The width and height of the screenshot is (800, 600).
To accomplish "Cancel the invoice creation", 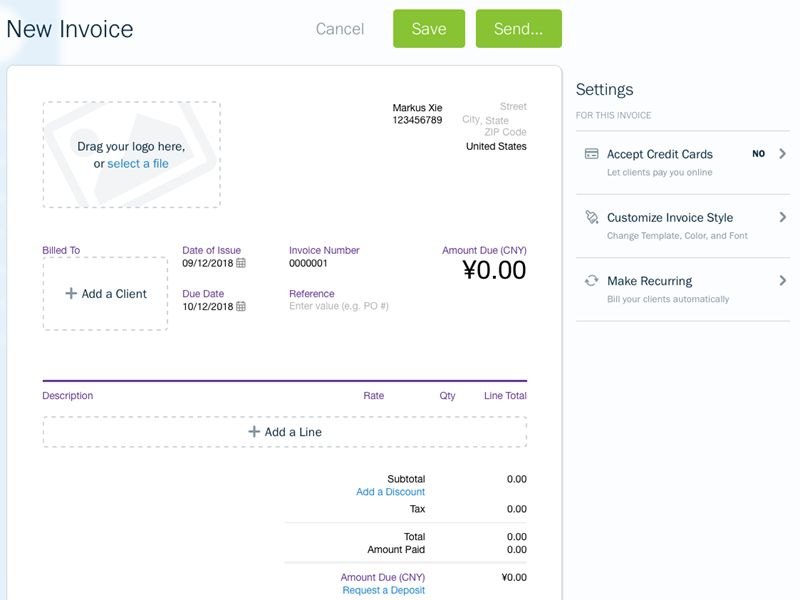I will point(340,29).
